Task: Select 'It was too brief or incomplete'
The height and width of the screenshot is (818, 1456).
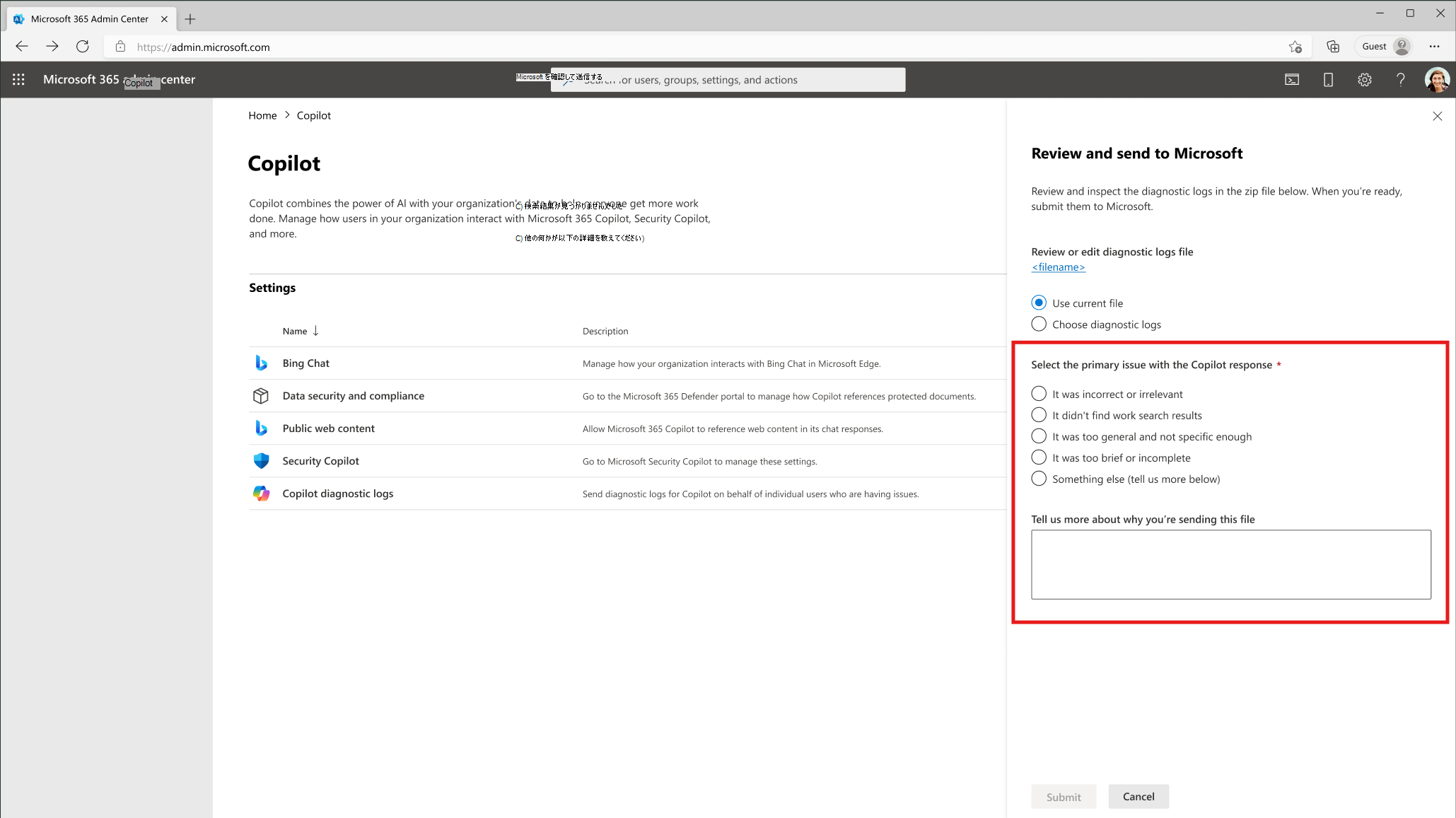Action: [x=1039, y=457]
